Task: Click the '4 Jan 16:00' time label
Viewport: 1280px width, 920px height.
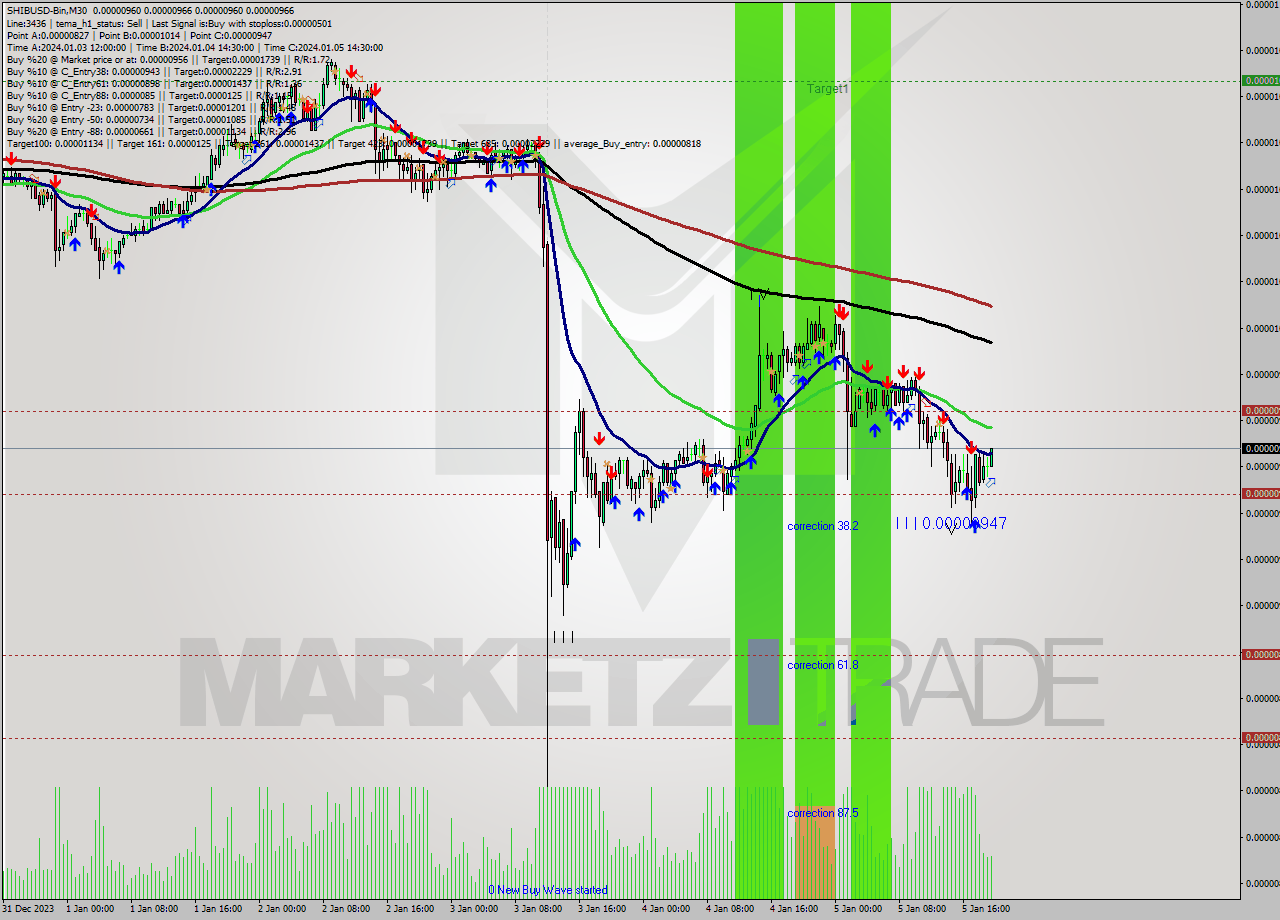Action: click(794, 909)
